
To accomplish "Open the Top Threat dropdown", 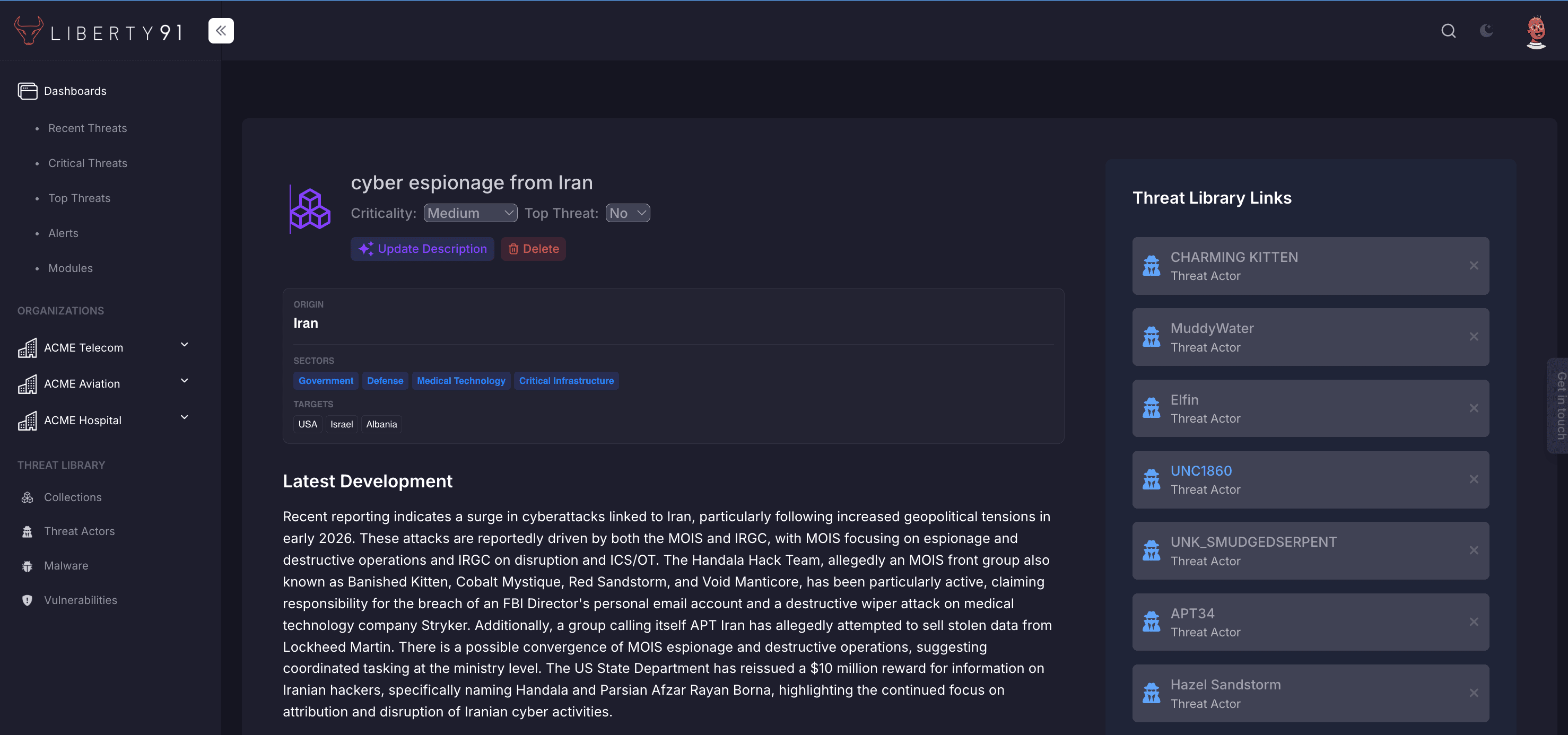I will 627,213.
